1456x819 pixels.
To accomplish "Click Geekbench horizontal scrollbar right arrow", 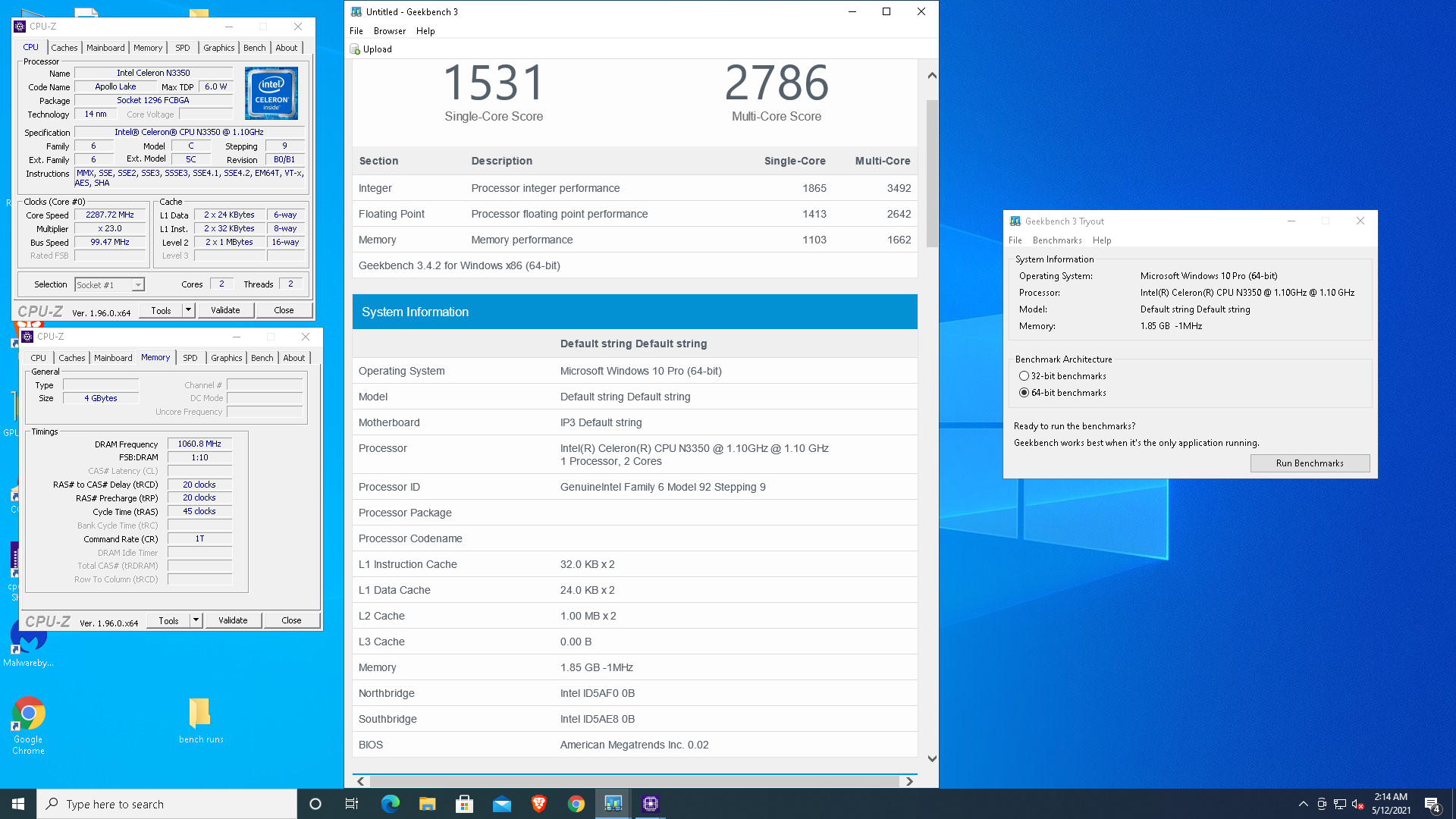I will pyautogui.click(x=909, y=781).
